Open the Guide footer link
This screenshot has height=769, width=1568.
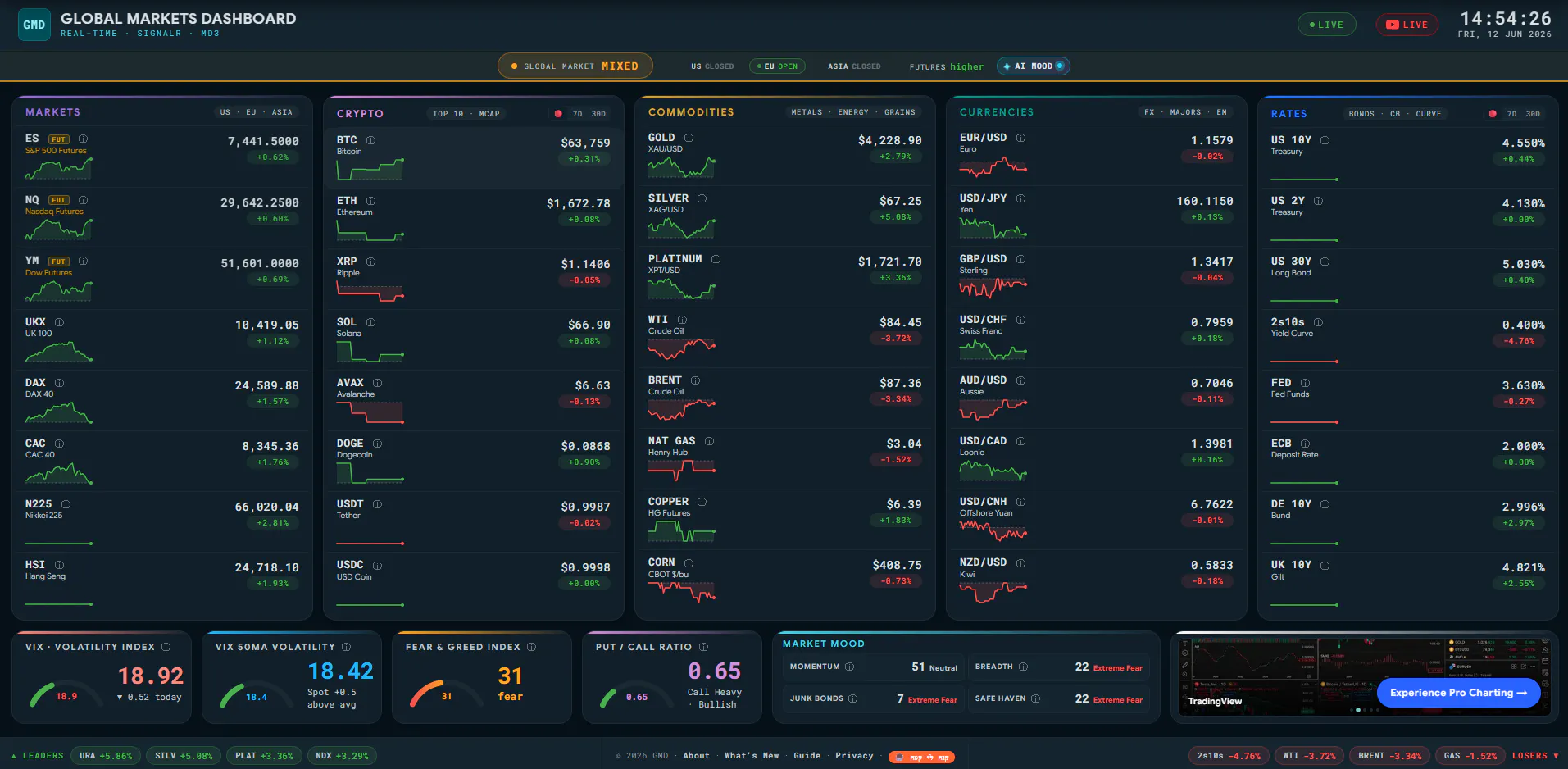[x=807, y=756]
